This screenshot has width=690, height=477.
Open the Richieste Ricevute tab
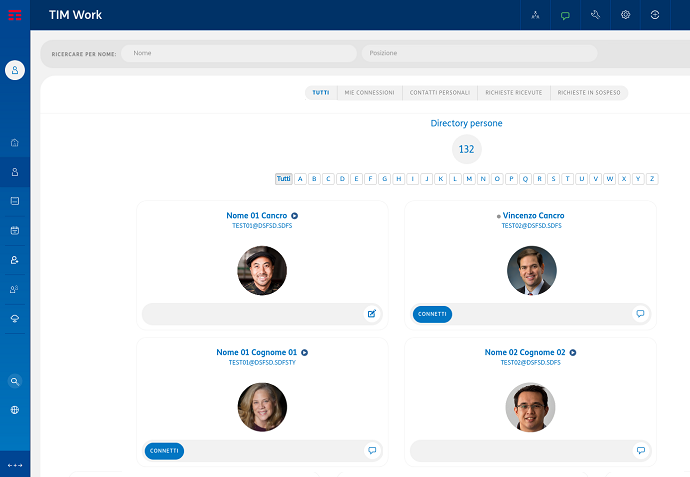coord(513,93)
